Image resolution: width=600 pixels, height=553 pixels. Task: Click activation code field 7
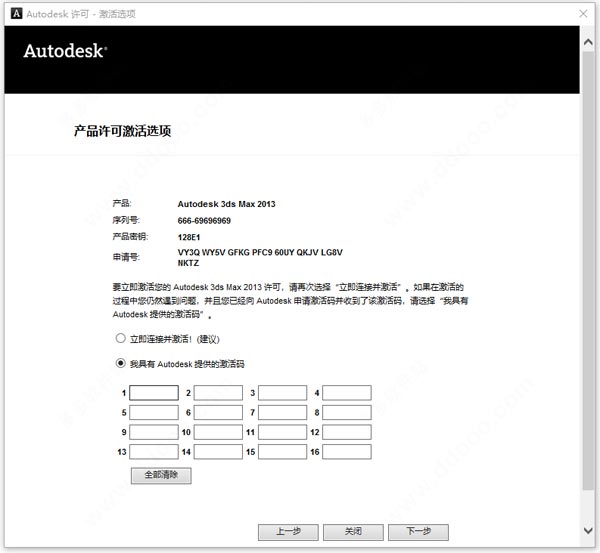[282, 413]
